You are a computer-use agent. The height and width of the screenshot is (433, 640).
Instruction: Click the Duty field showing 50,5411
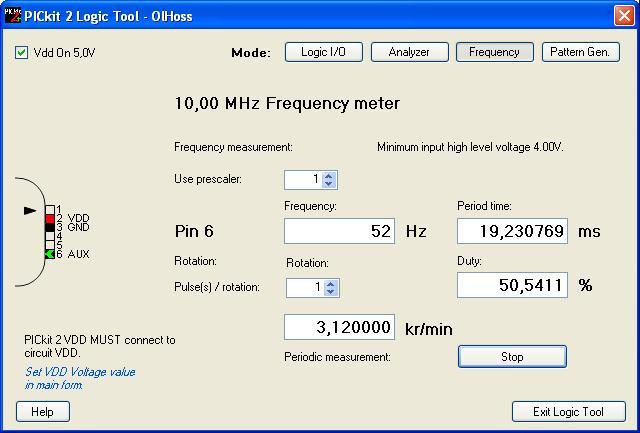pyautogui.click(x=512, y=285)
